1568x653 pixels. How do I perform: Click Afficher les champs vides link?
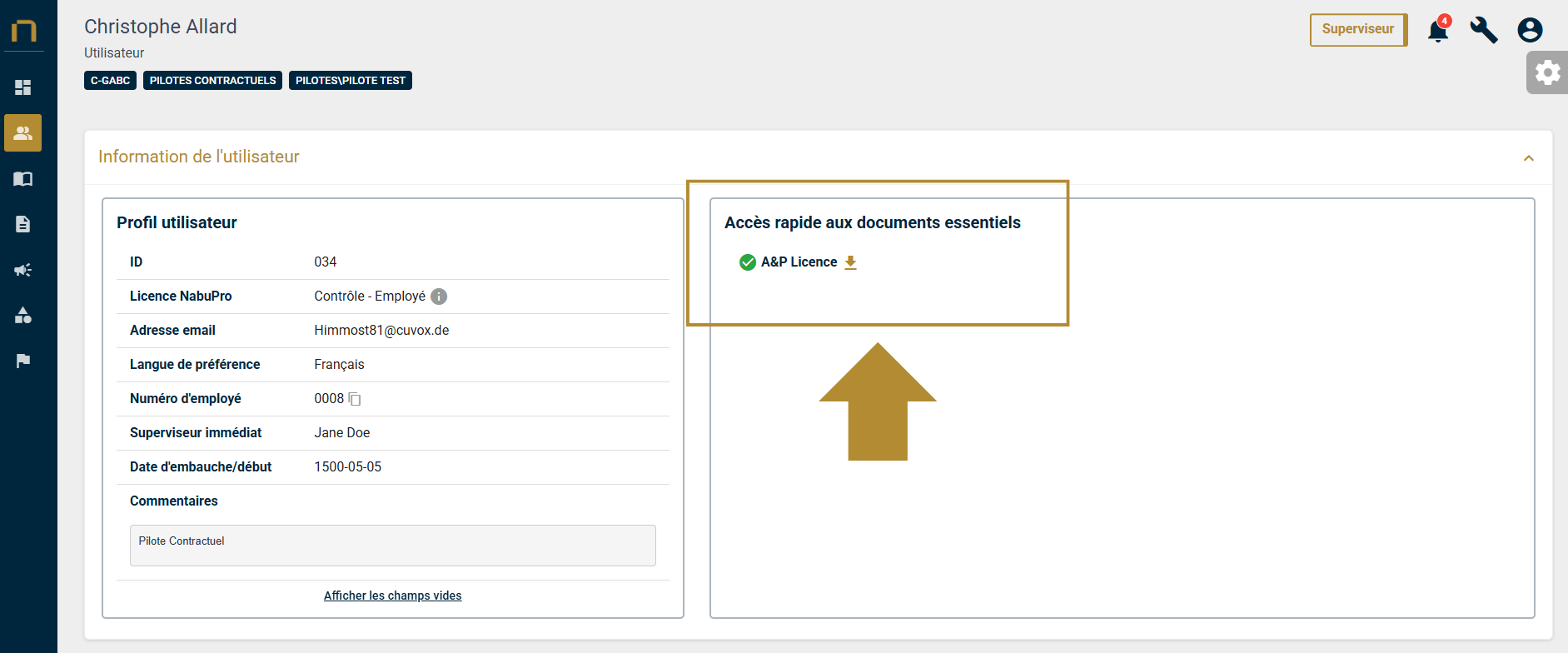392,596
